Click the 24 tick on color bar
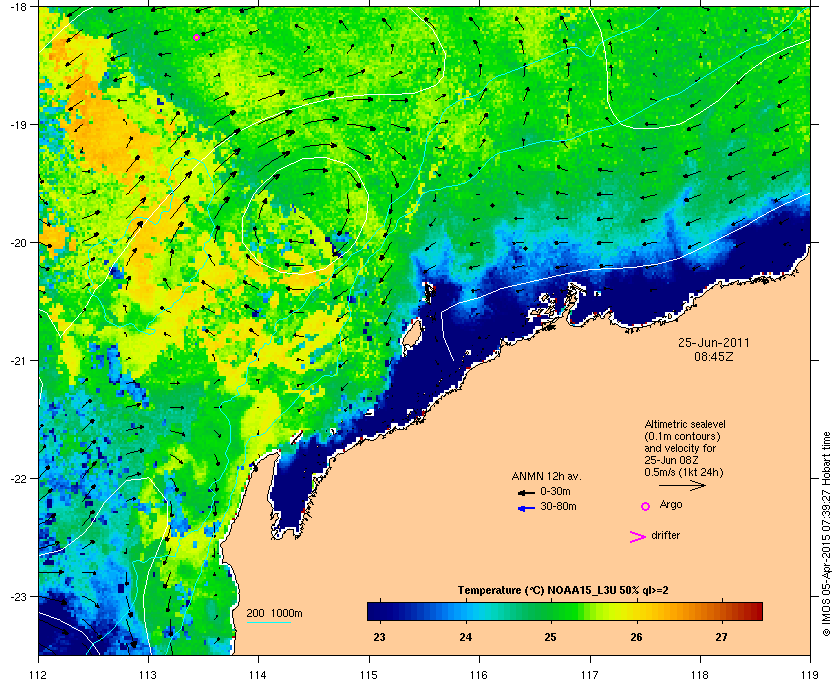The image size is (840, 680). 466,637
